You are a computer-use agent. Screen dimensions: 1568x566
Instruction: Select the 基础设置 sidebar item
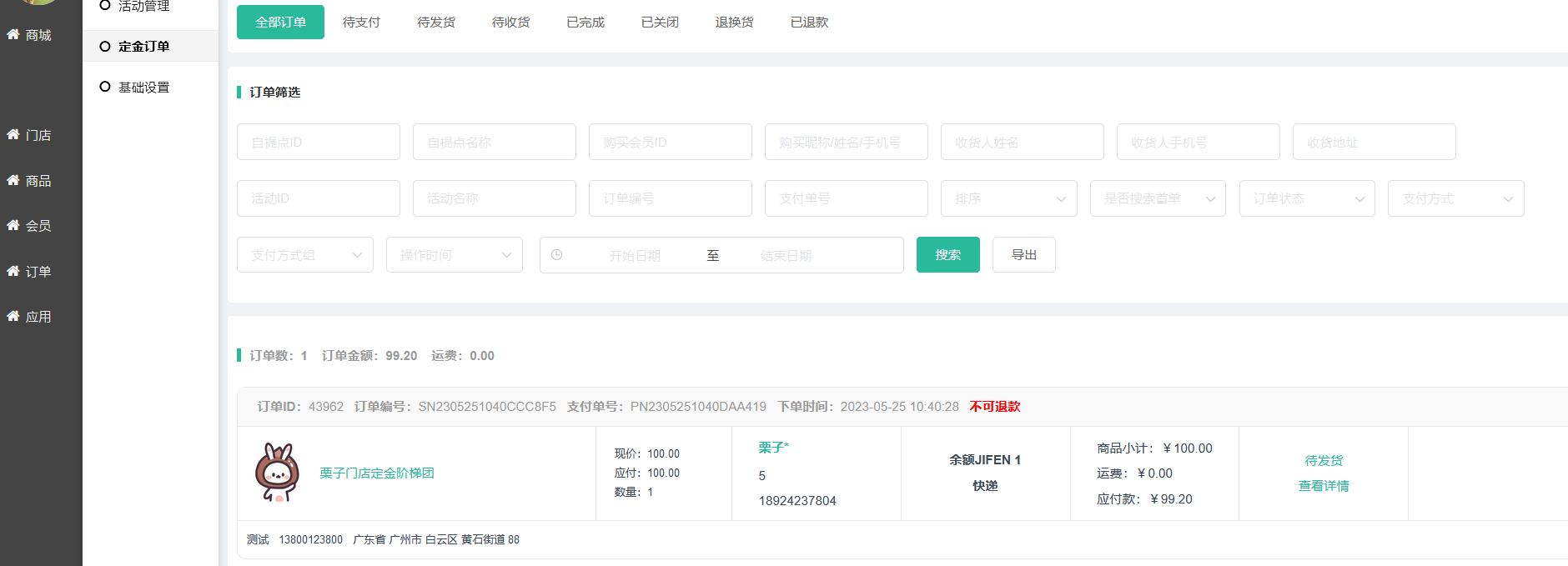pos(143,88)
